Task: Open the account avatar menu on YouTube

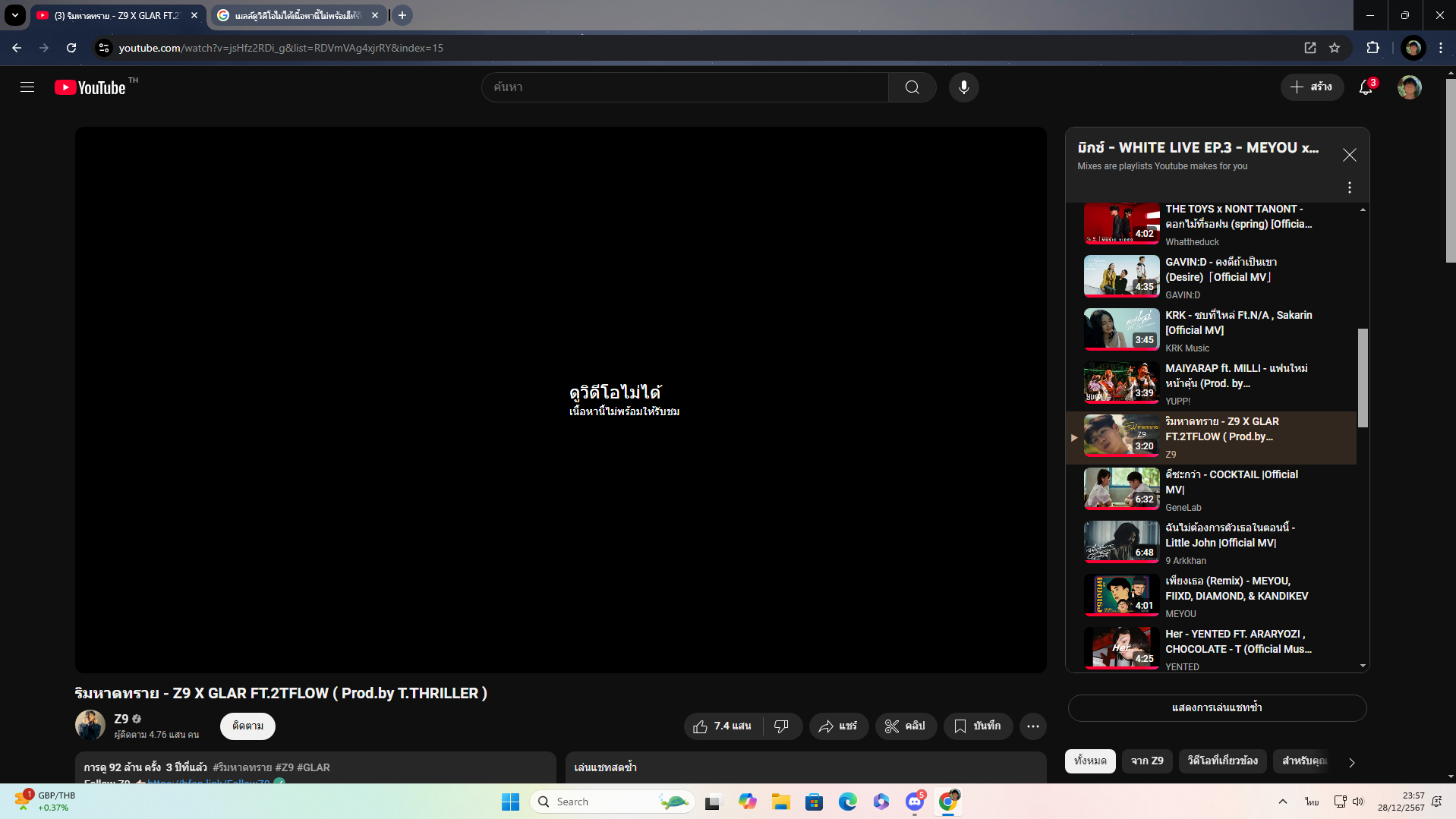Action: (1409, 87)
